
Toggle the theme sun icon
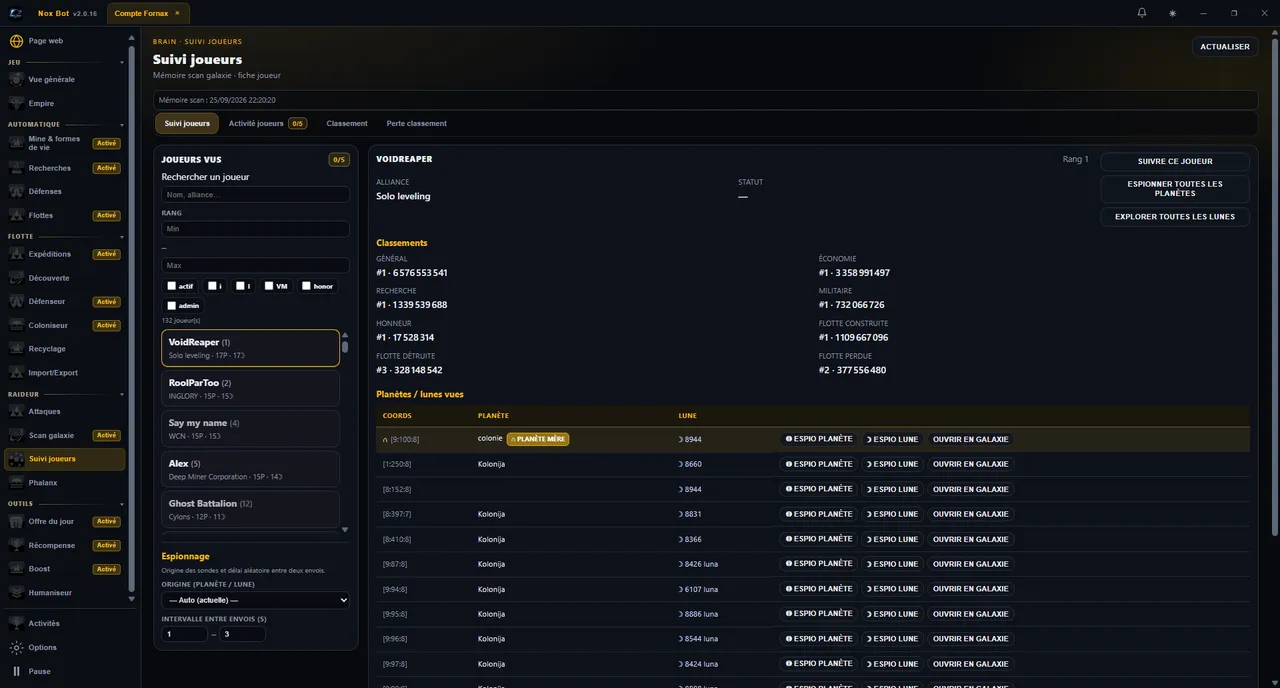(1172, 13)
